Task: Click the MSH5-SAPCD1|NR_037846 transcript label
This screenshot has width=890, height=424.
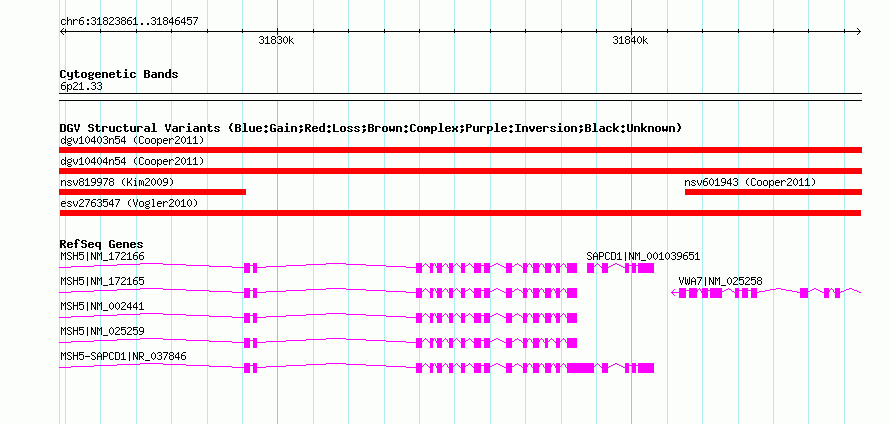Action: tap(123, 356)
